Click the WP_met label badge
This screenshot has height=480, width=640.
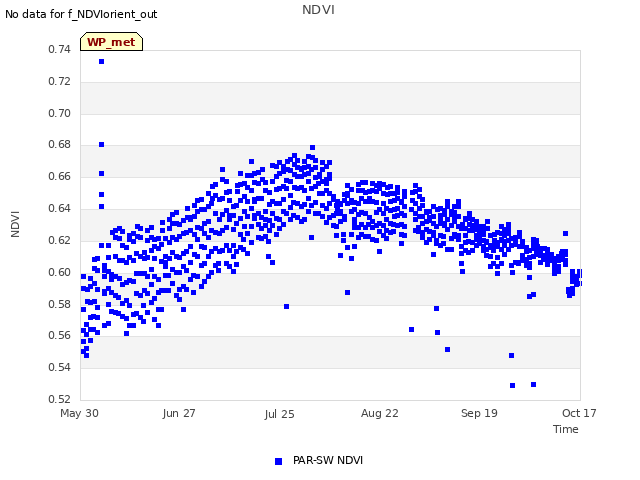point(111,42)
